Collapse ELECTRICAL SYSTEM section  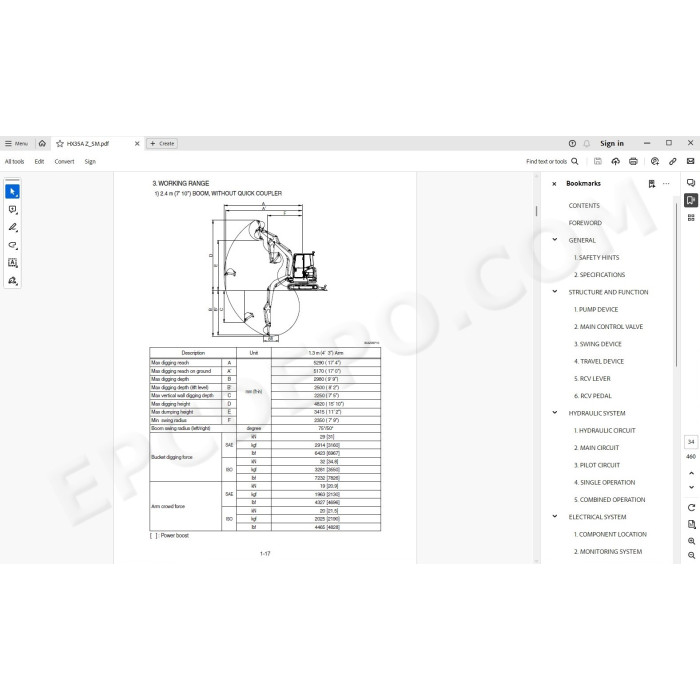[x=554, y=516]
